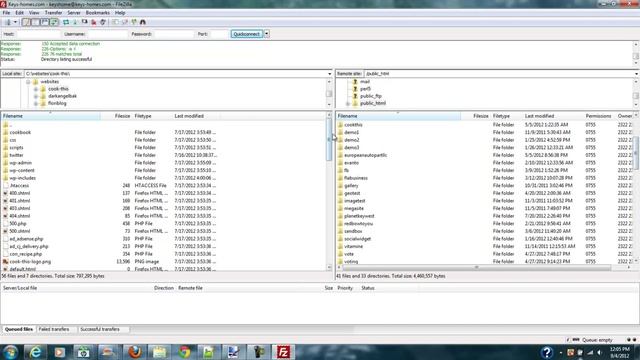Select the mail folder in remote tree
This screenshot has height=360, width=640.
point(364,82)
